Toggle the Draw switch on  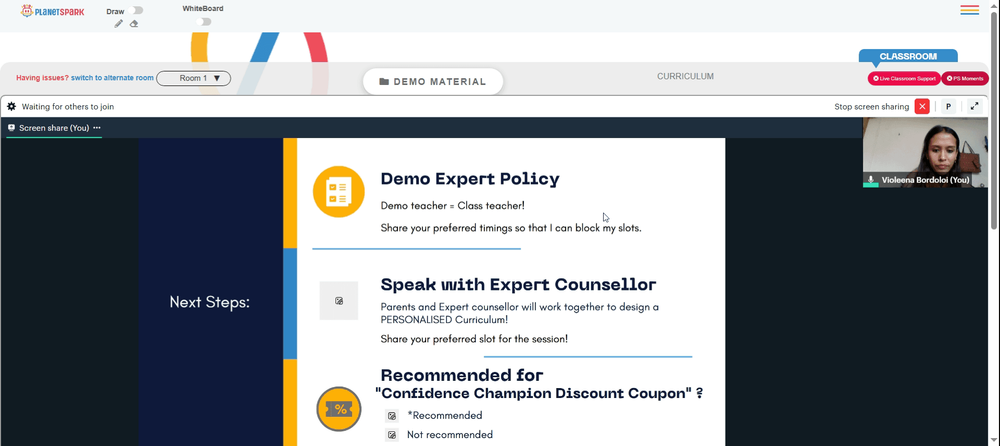tap(135, 10)
